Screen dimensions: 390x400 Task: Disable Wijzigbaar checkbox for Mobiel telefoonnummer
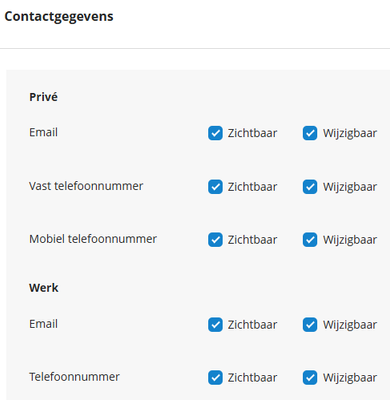(310, 240)
